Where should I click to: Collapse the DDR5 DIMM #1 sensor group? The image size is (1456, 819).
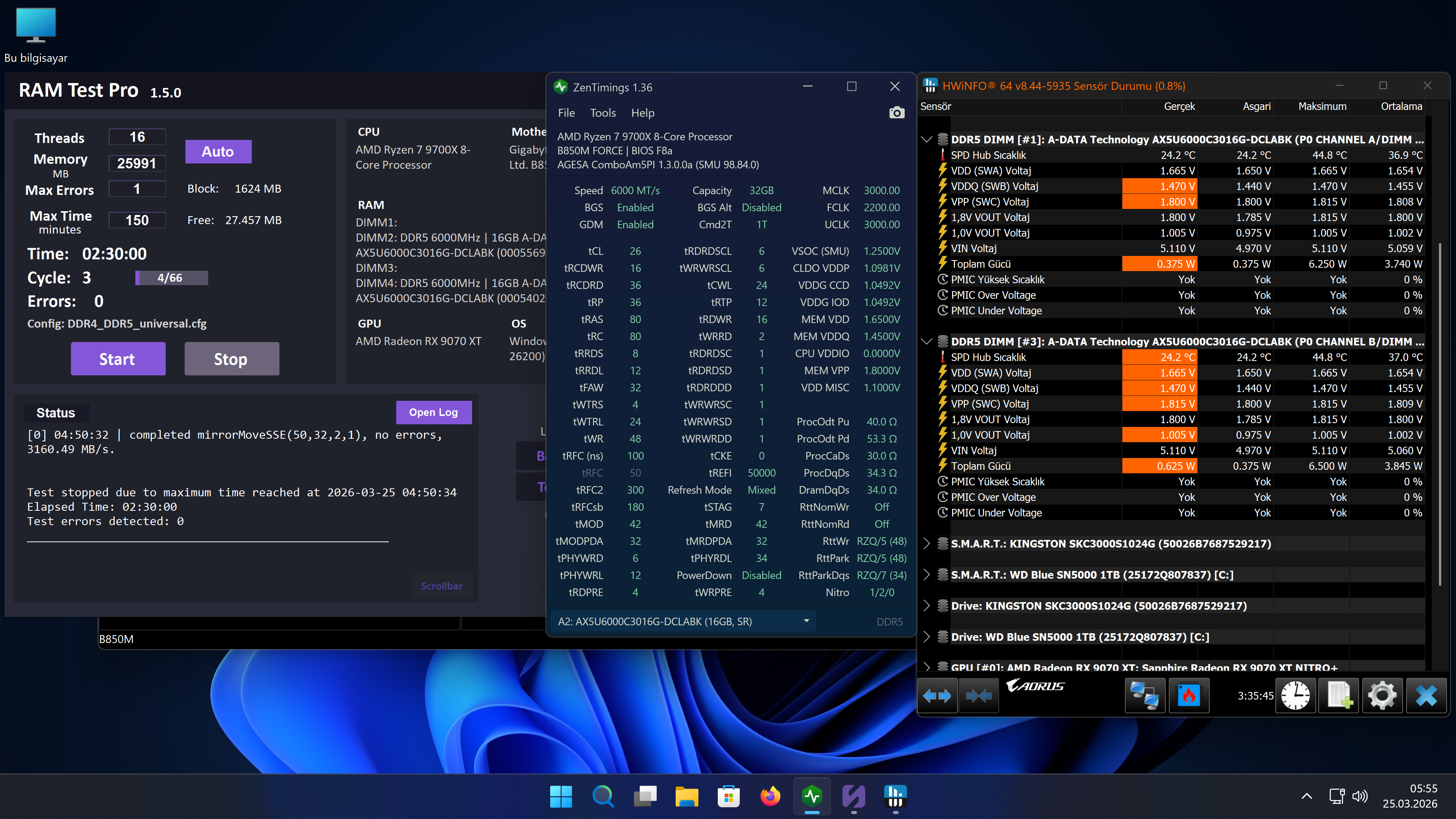pyautogui.click(x=926, y=139)
